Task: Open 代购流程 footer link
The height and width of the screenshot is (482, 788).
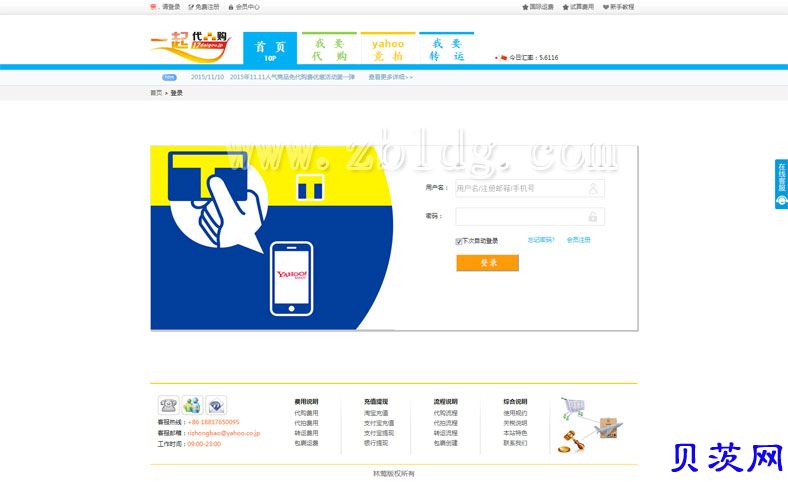Action: click(446, 413)
